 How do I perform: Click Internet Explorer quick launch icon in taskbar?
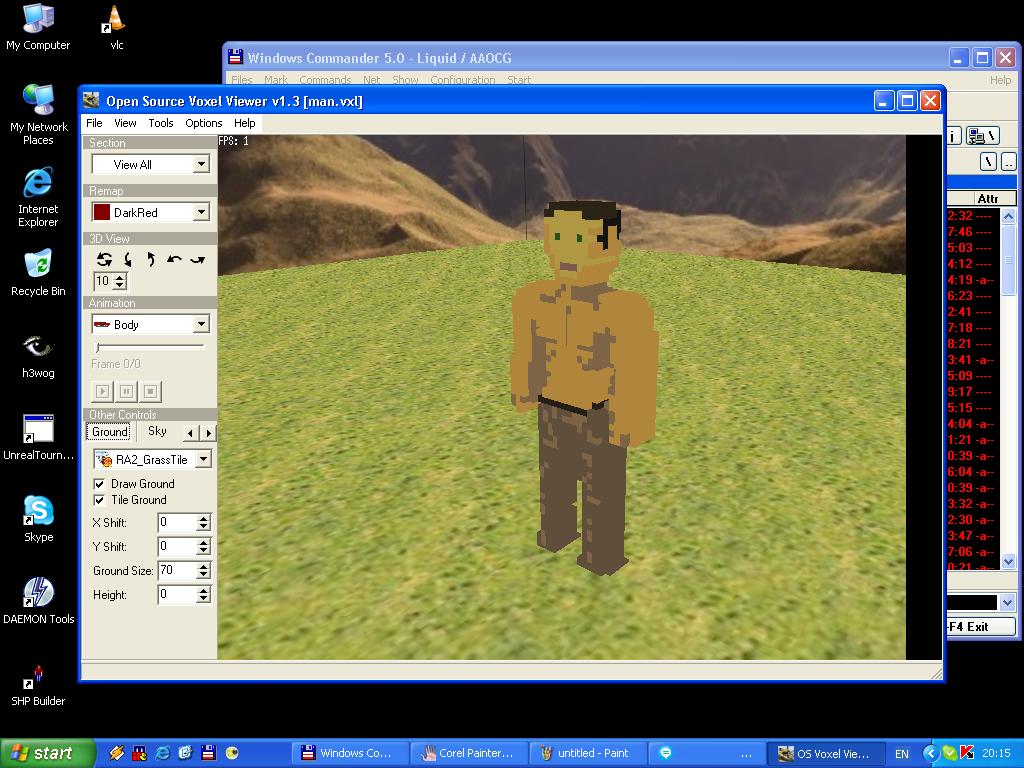pyautogui.click(x=162, y=753)
